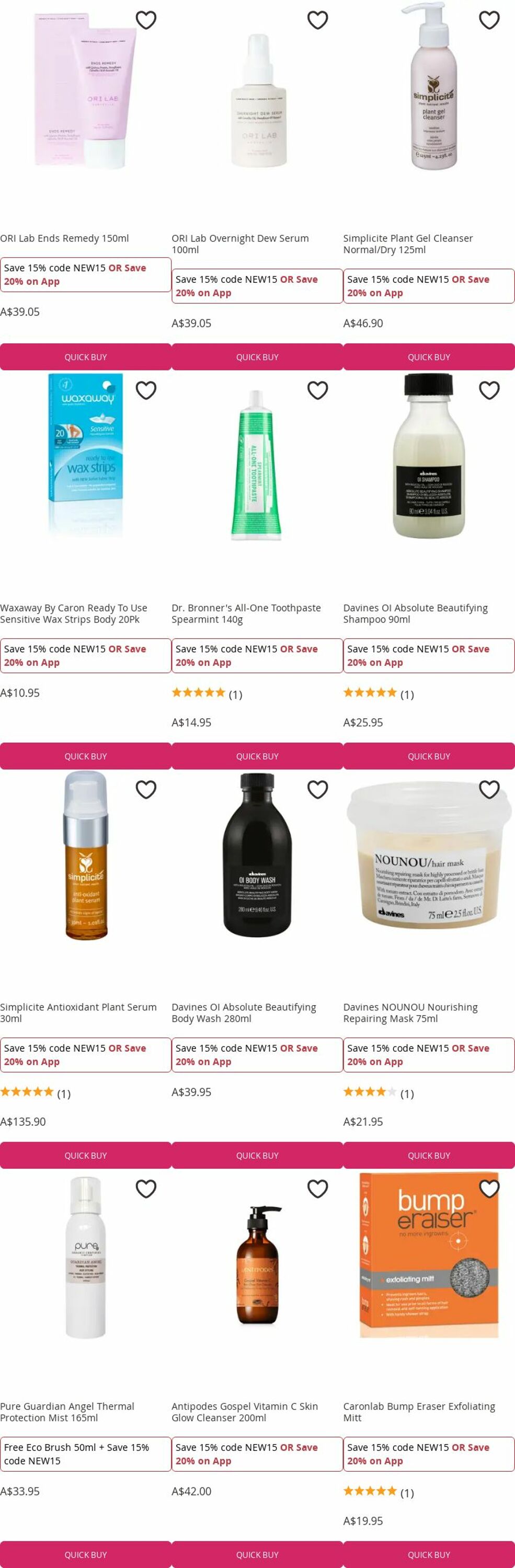Quick buy ORI Lab Ends Remedy 150ml
Viewport: 515px width, 1568px height.
coord(86,356)
